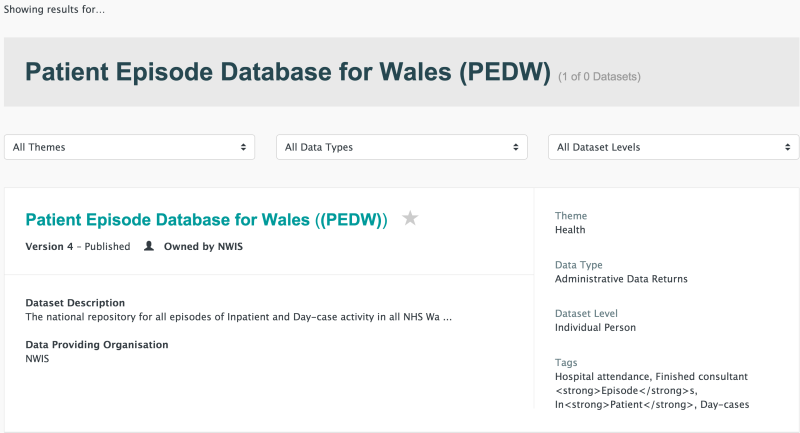Image resolution: width=800 pixels, height=433 pixels.
Task: Open the All Dataset Levels dropdown
Action: pos(673,147)
